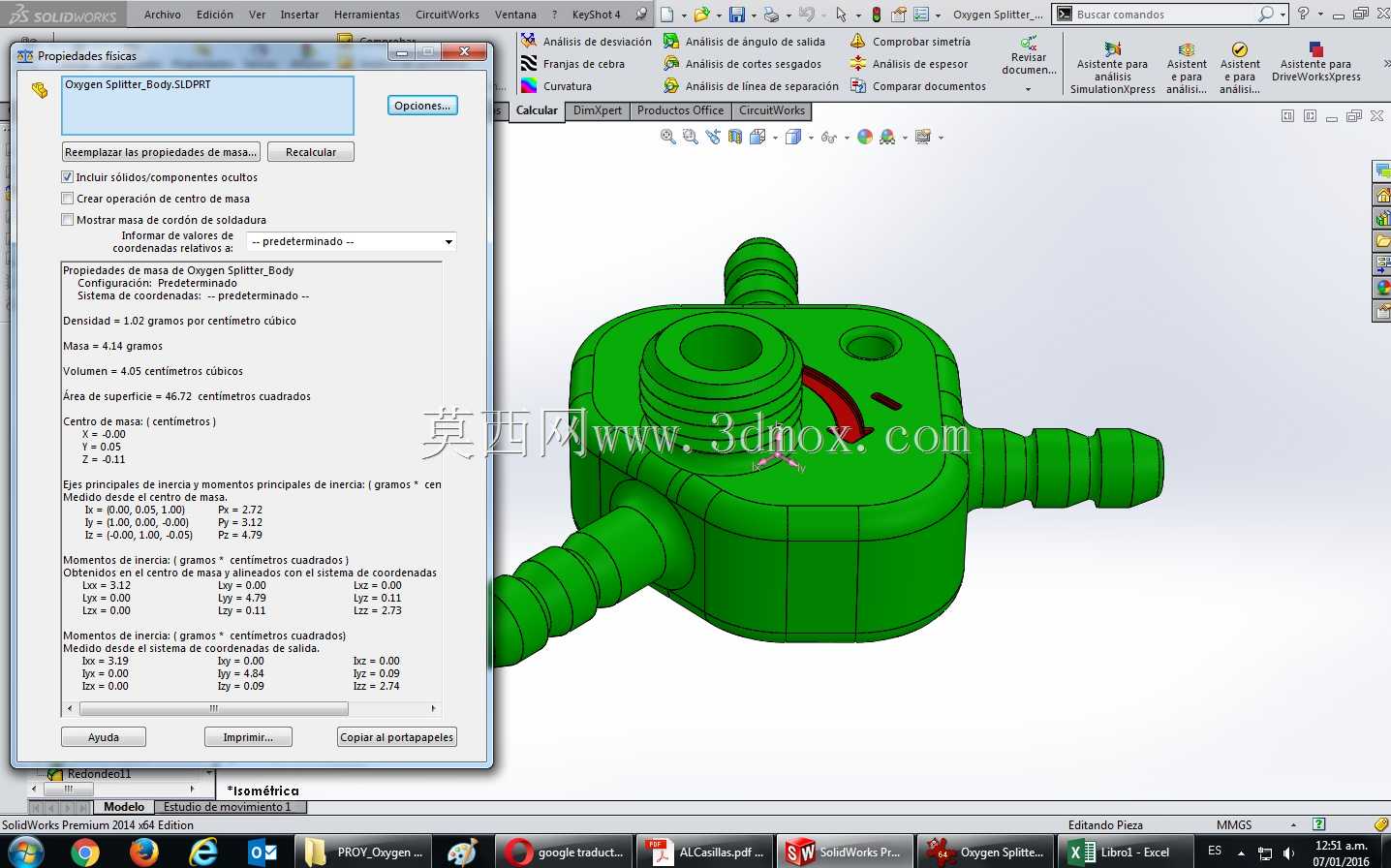Click the Display Style cube icon
This screenshot has width=1391, height=868.
tap(793, 137)
